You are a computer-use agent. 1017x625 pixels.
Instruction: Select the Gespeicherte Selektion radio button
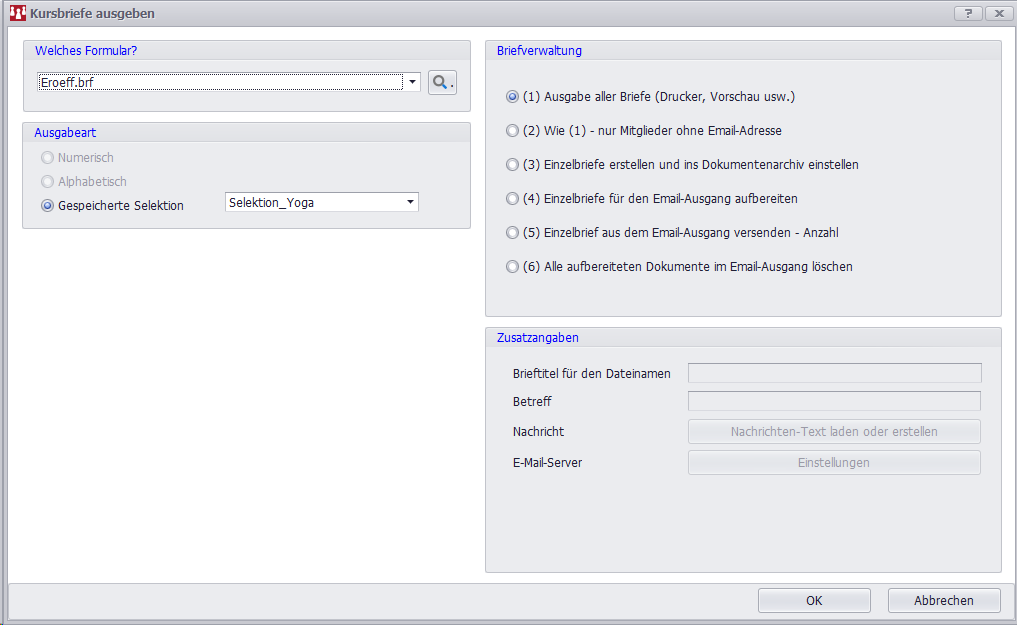click(x=47, y=205)
